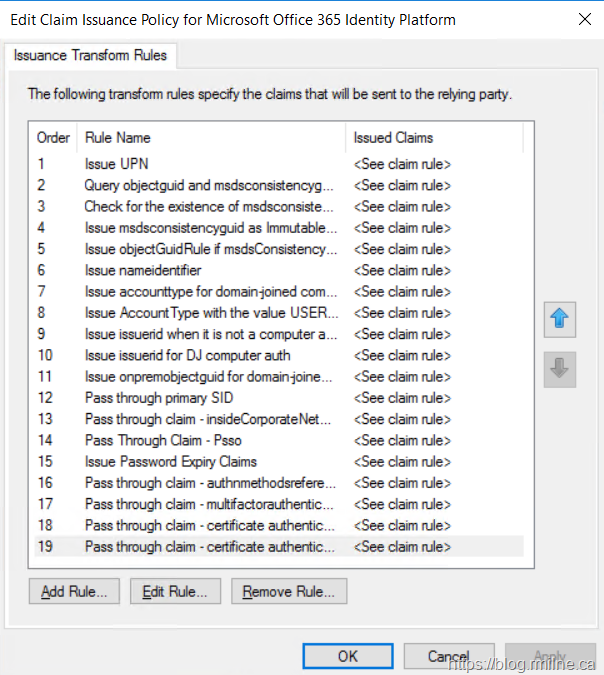Select the Issuance Transform Rules tab
The height and width of the screenshot is (675, 604).
tap(90, 56)
